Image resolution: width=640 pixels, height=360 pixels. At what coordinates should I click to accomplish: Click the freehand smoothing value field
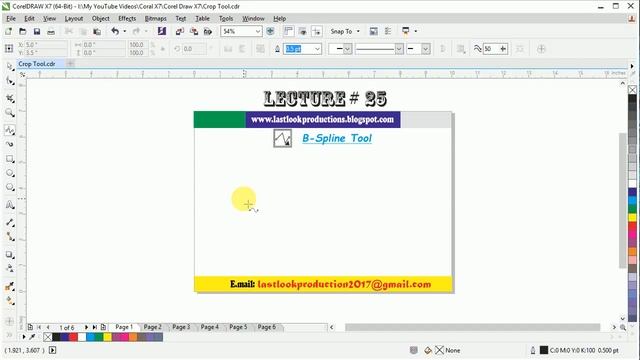491,49
